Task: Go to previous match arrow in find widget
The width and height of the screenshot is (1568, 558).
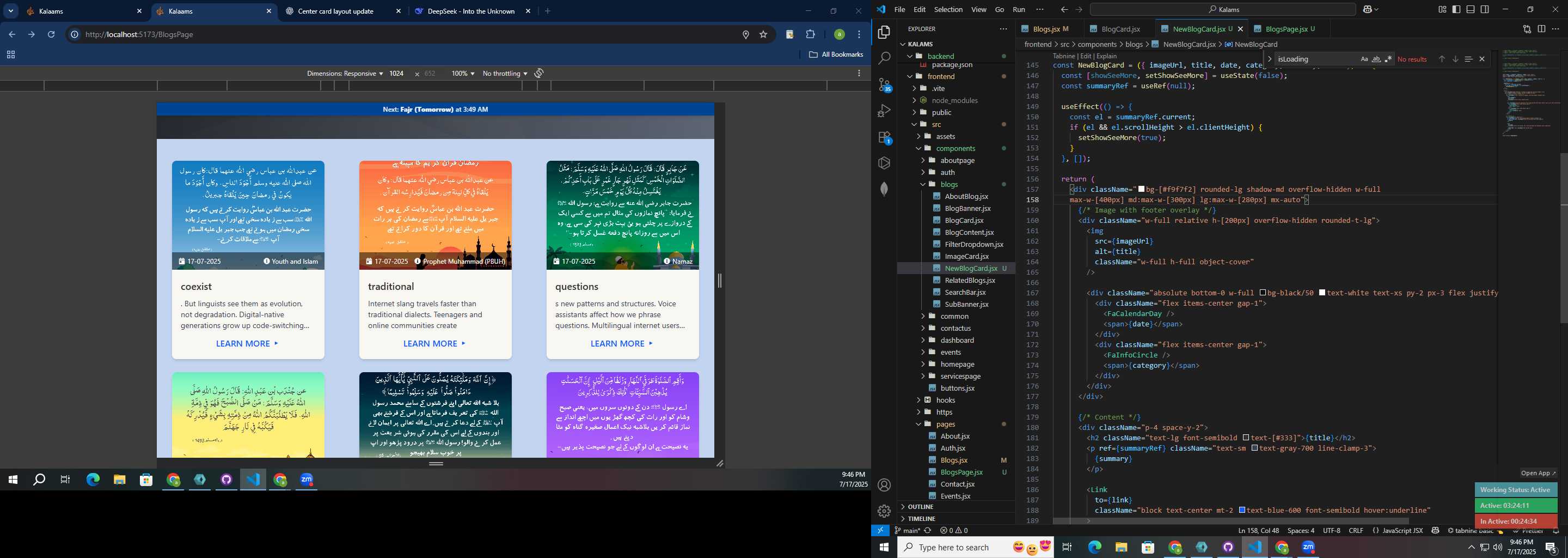Action: 1441,59
